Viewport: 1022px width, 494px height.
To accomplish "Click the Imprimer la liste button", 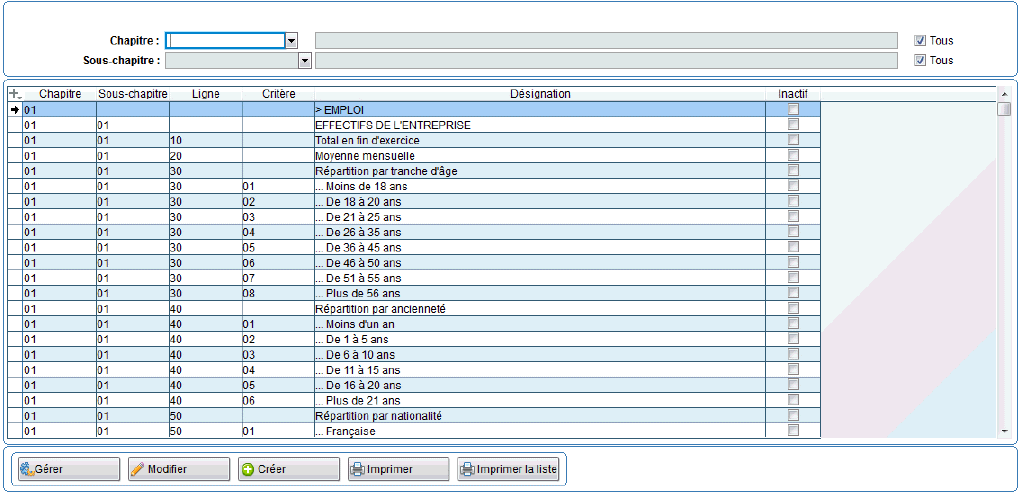I will (x=508, y=469).
